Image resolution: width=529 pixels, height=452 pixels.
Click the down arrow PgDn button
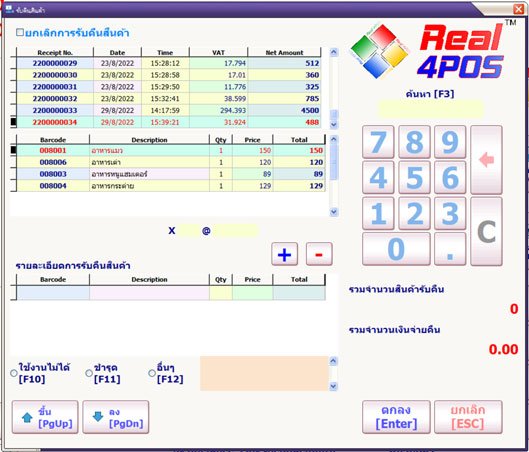coord(116,417)
